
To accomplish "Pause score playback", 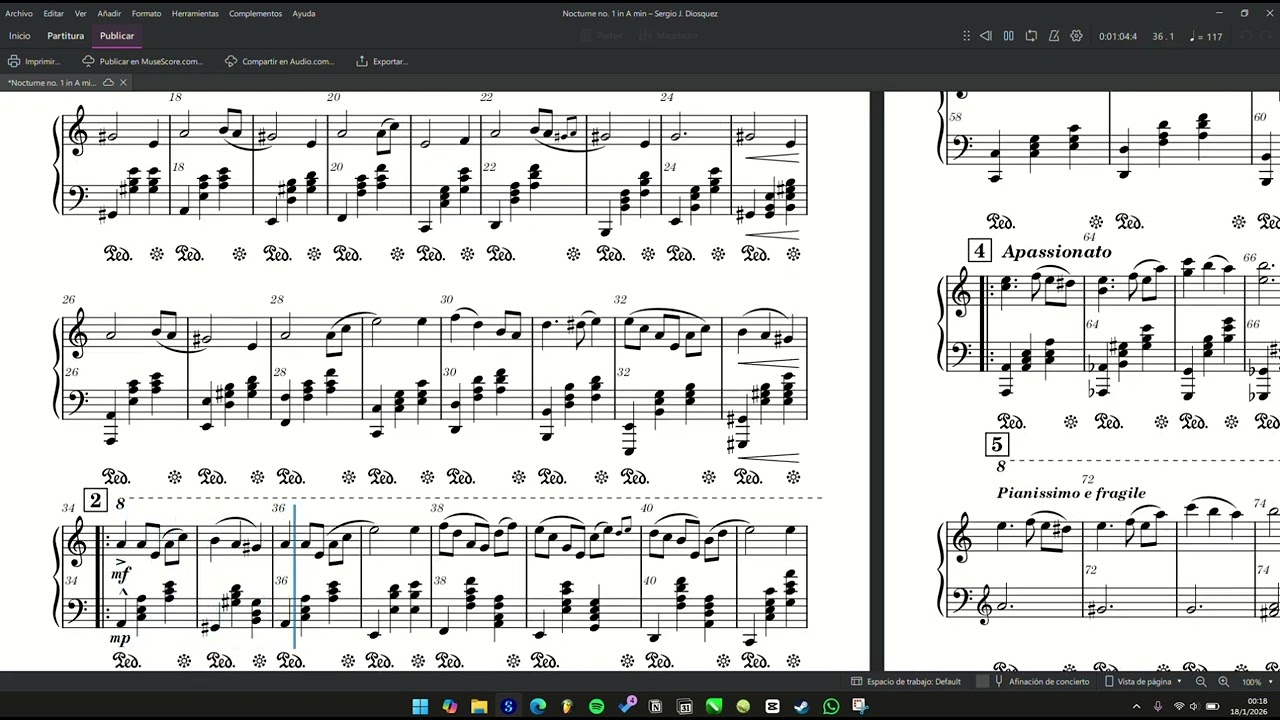I will (1008, 36).
